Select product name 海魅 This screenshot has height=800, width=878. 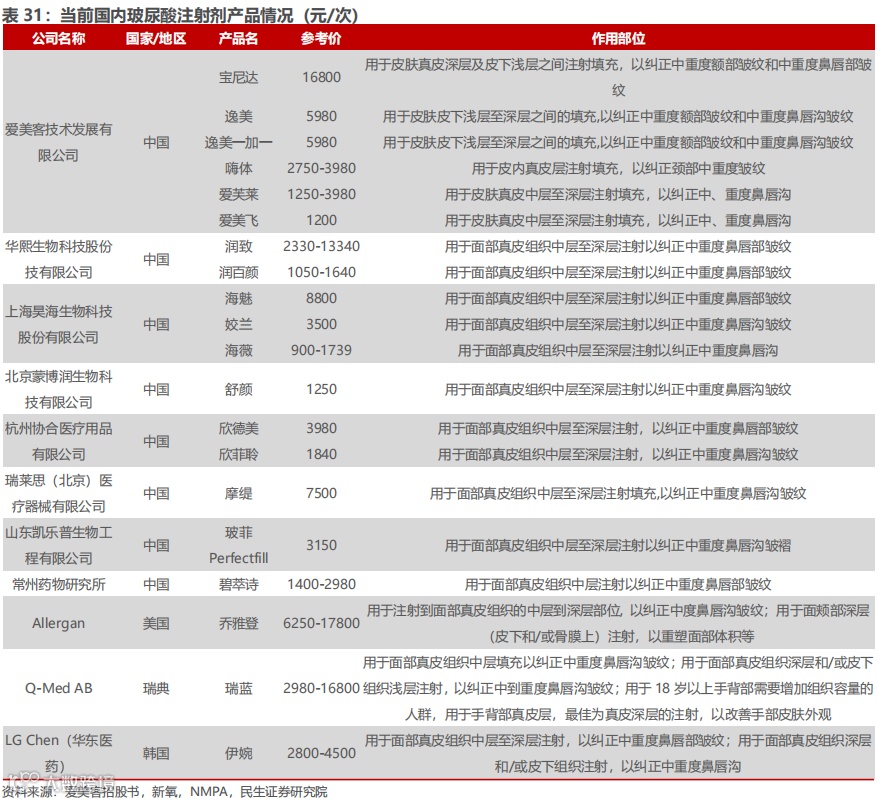pos(239,298)
